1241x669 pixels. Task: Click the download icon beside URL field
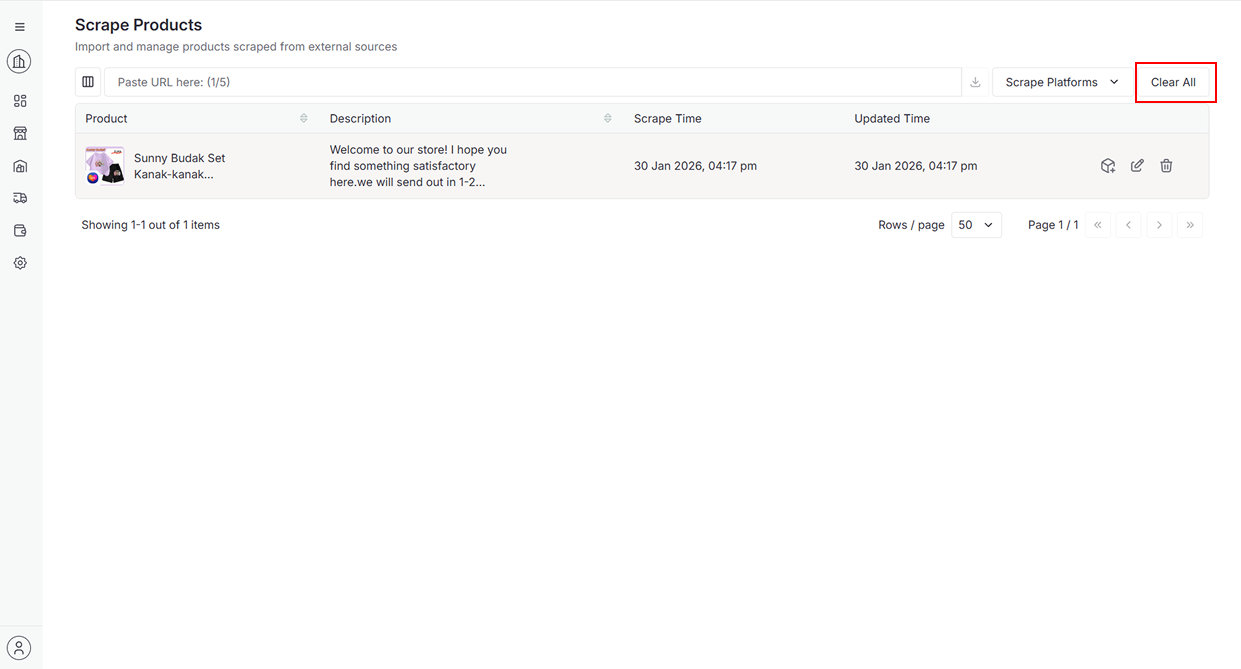click(x=975, y=82)
